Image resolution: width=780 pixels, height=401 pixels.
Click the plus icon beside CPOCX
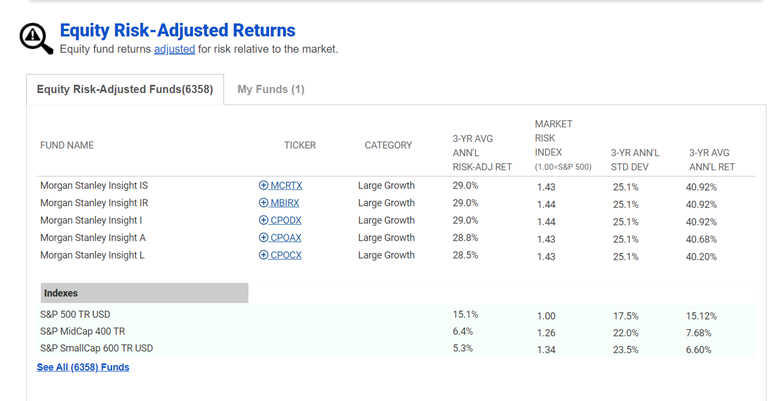point(264,255)
